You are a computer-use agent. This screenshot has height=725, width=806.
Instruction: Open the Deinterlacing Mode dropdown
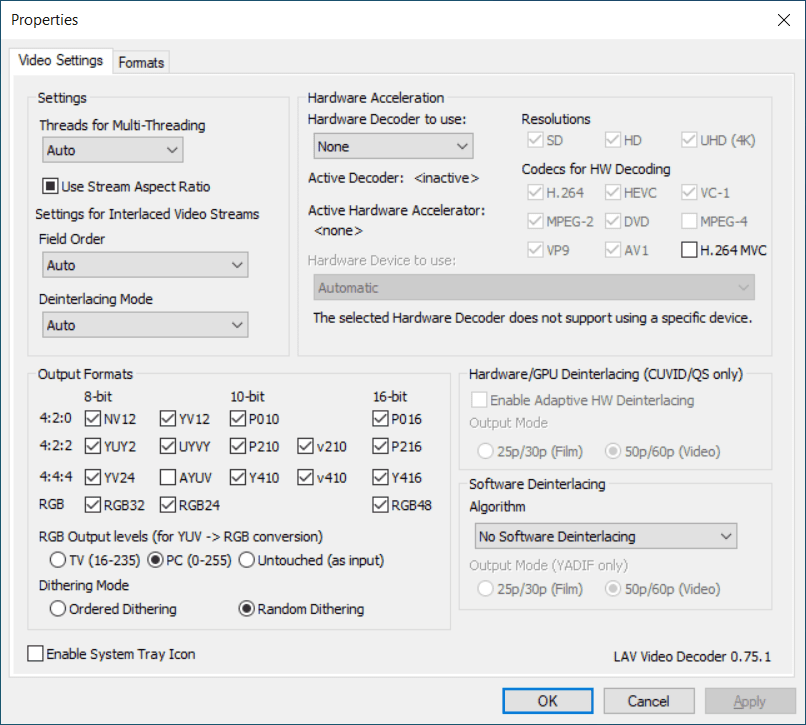(x=146, y=325)
